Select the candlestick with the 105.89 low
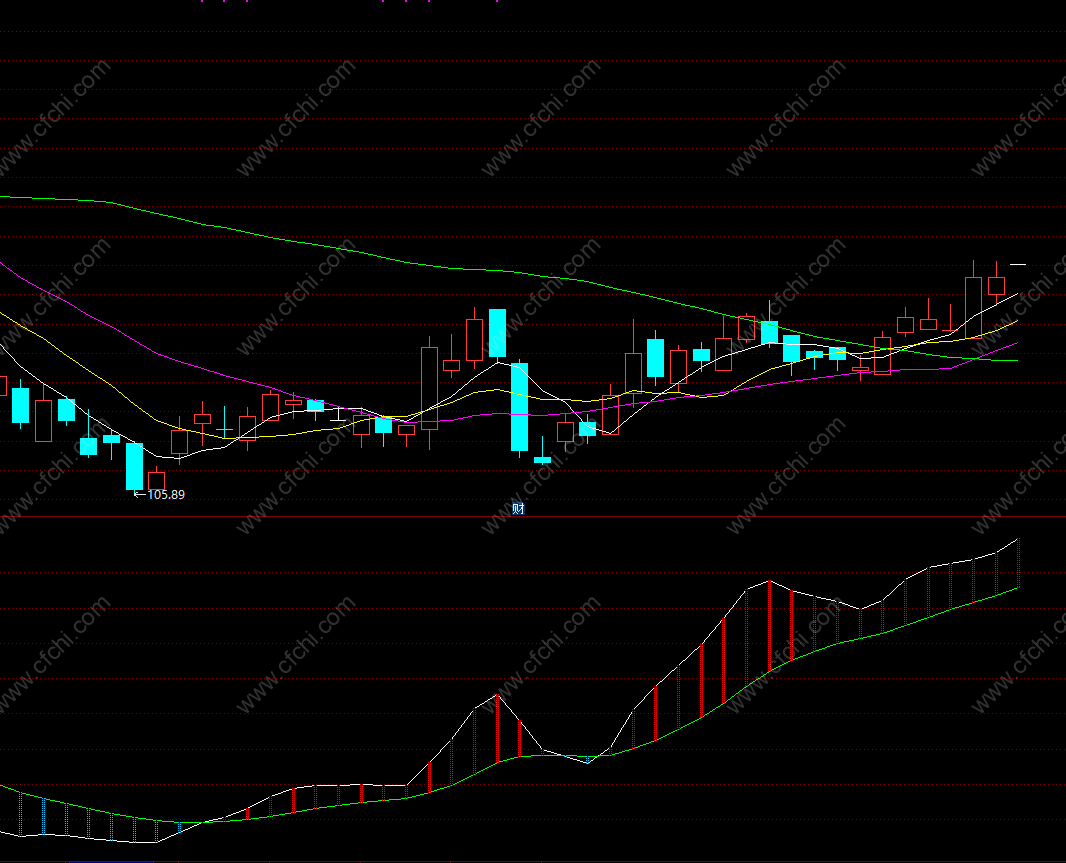Viewport: 1066px width, 863px height. click(x=135, y=466)
